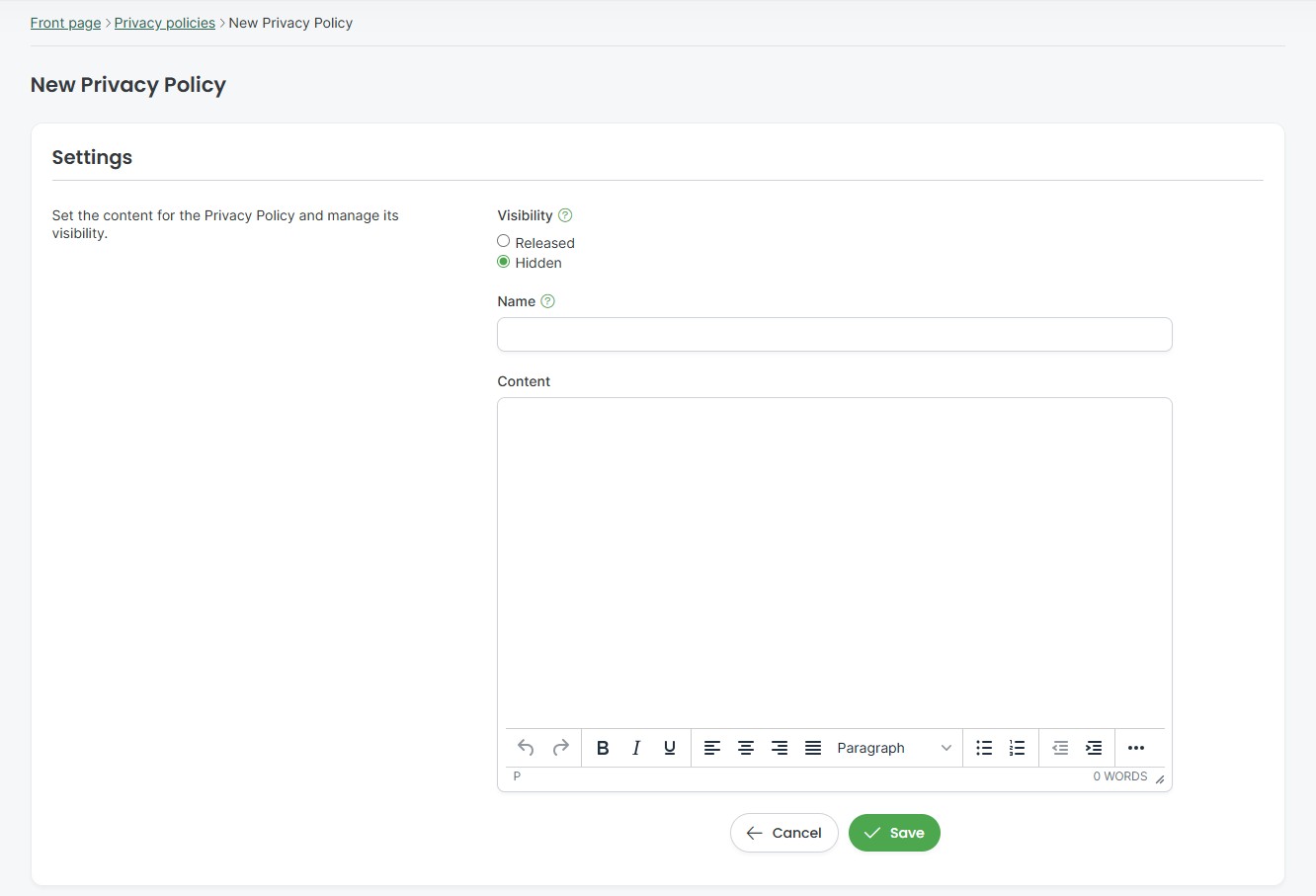This screenshot has width=1316, height=896.
Task: Justify the text
Action: coord(813,748)
